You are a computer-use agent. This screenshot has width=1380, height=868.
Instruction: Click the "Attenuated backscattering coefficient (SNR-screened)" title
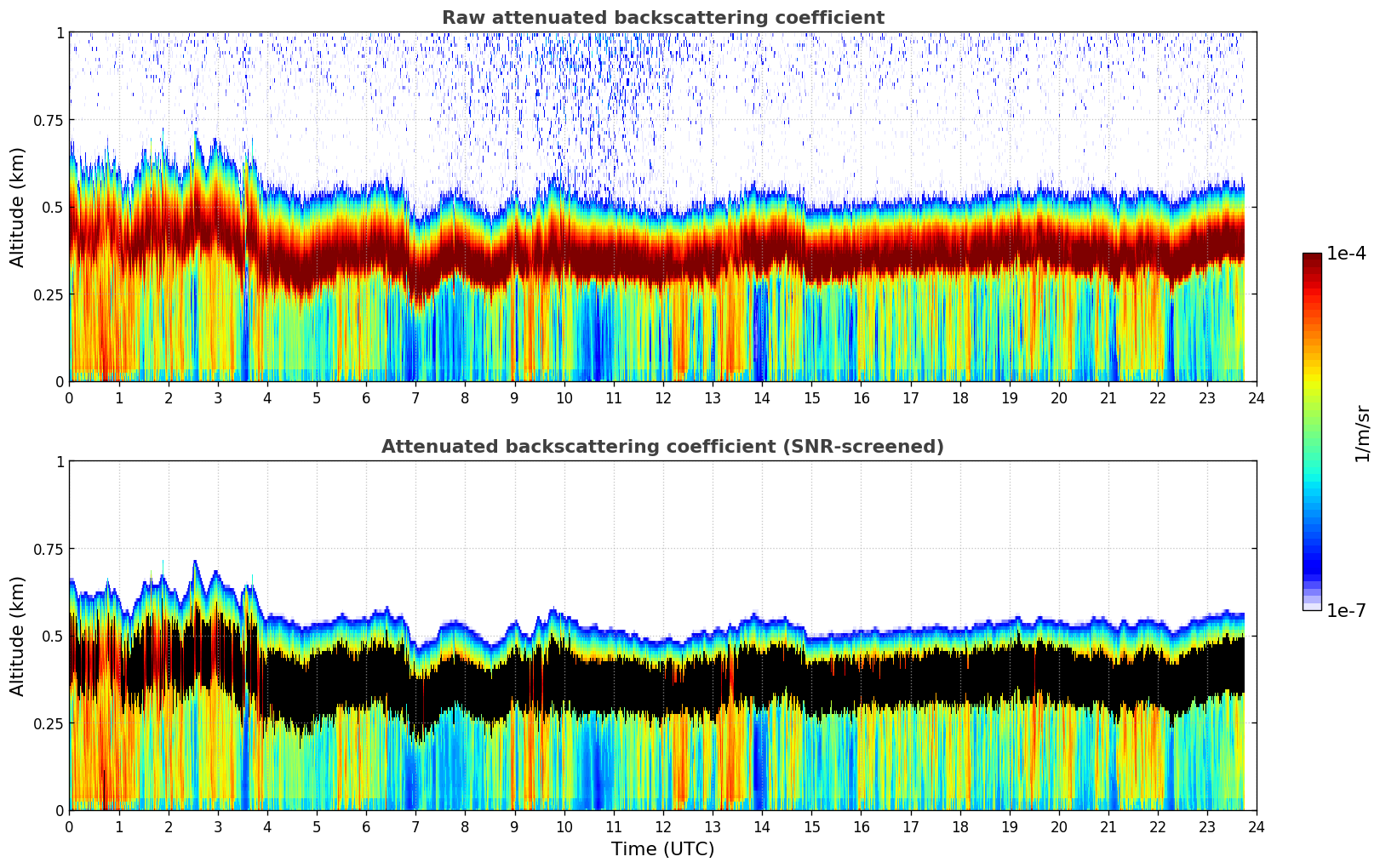pos(662,447)
